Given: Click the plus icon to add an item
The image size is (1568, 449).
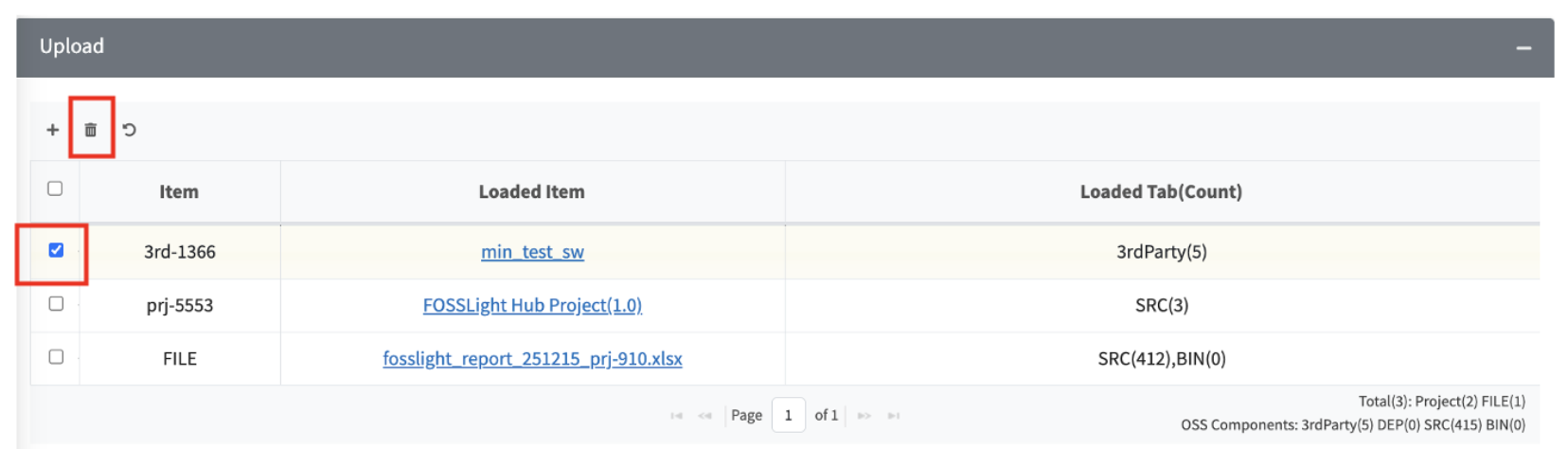Looking at the screenshot, I should point(53,130).
